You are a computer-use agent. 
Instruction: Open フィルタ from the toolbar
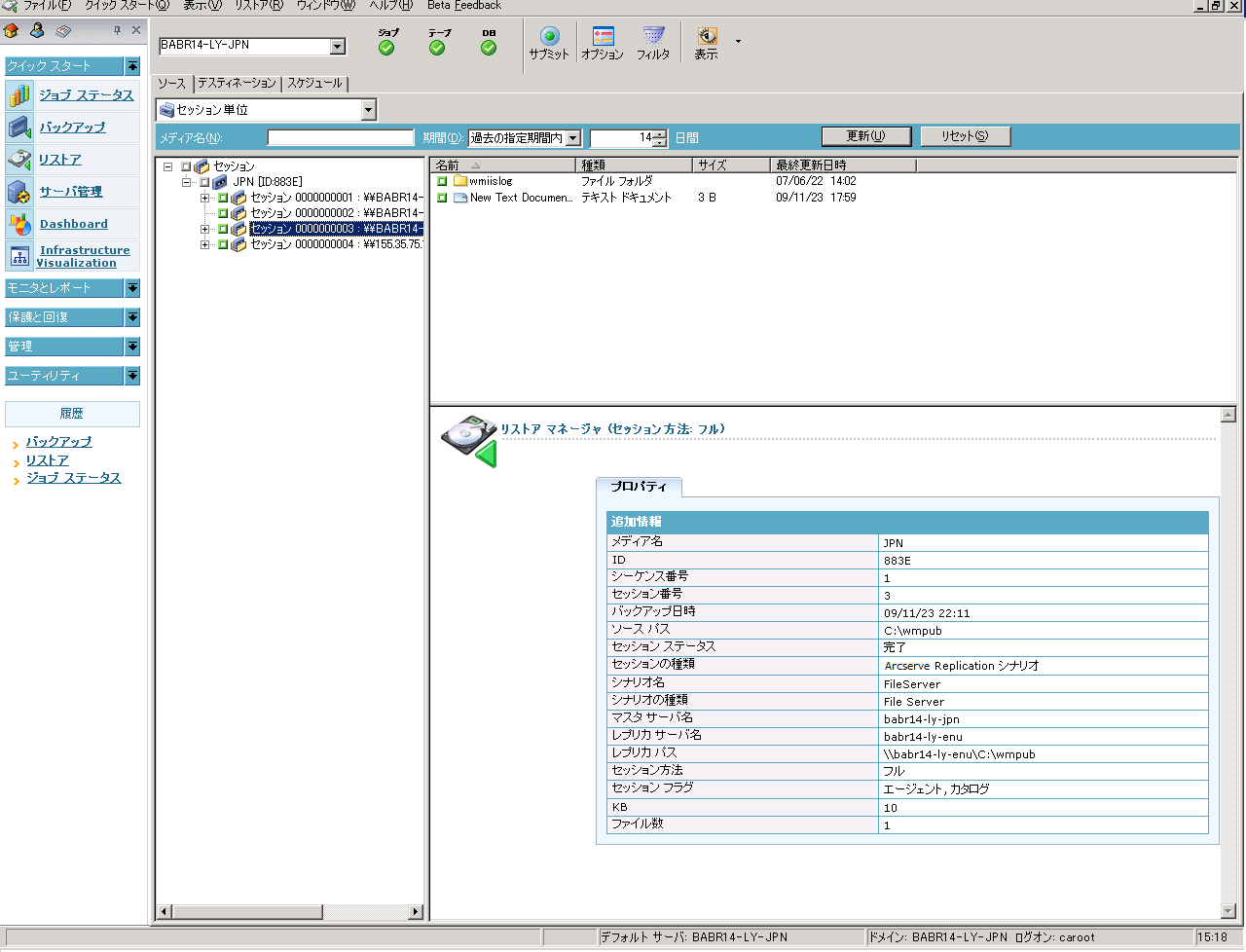[653, 43]
